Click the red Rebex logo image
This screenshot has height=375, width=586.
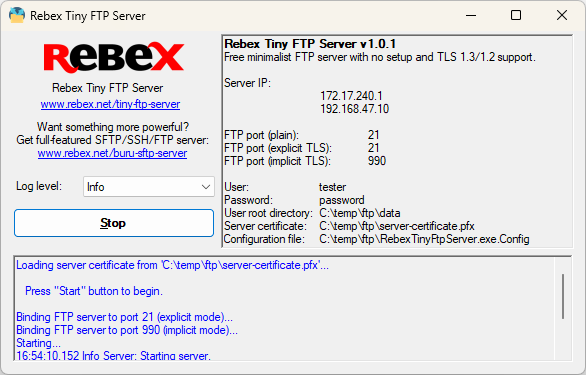114,57
